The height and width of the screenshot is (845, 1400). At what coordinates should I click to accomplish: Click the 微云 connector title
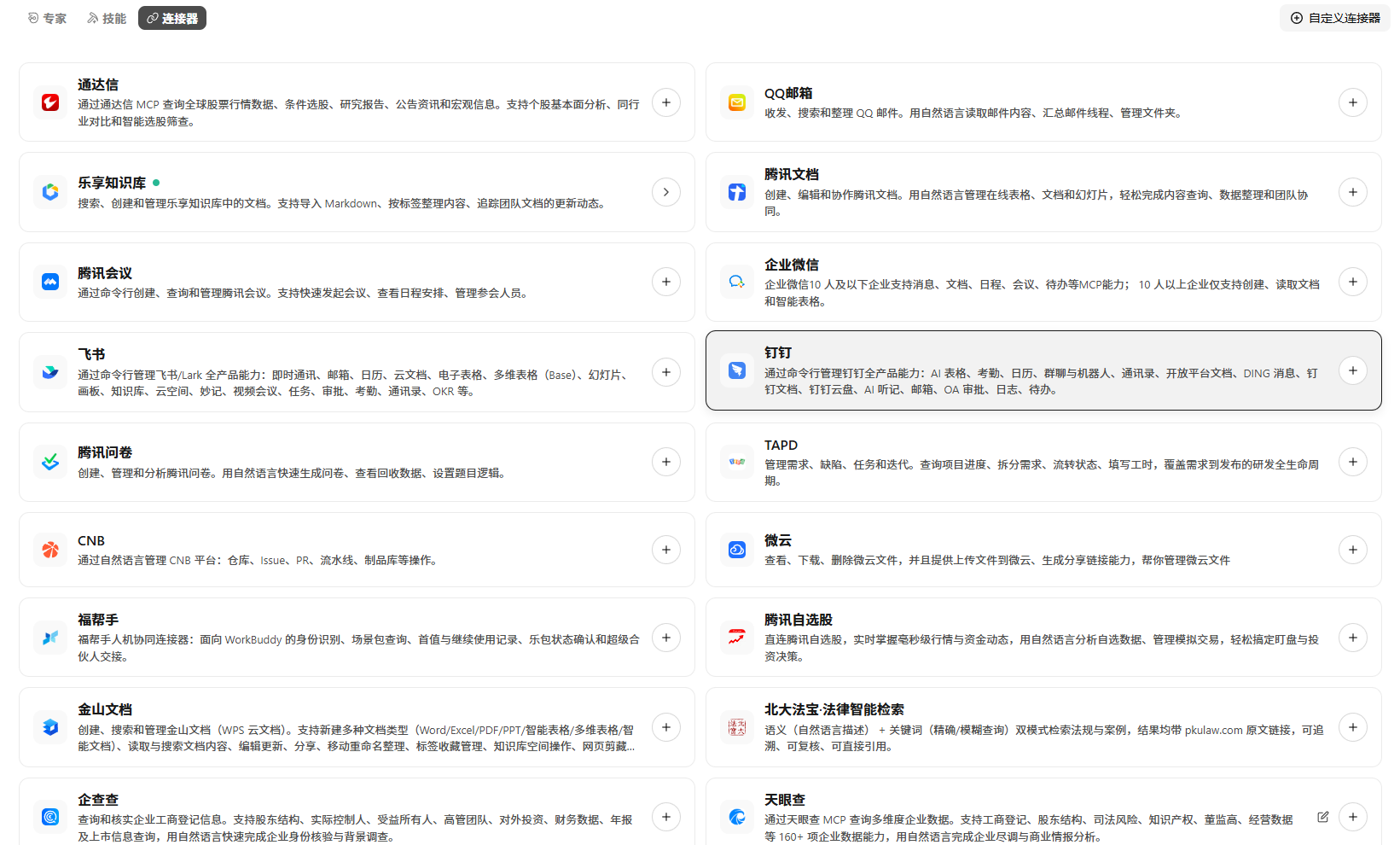[778, 540]
